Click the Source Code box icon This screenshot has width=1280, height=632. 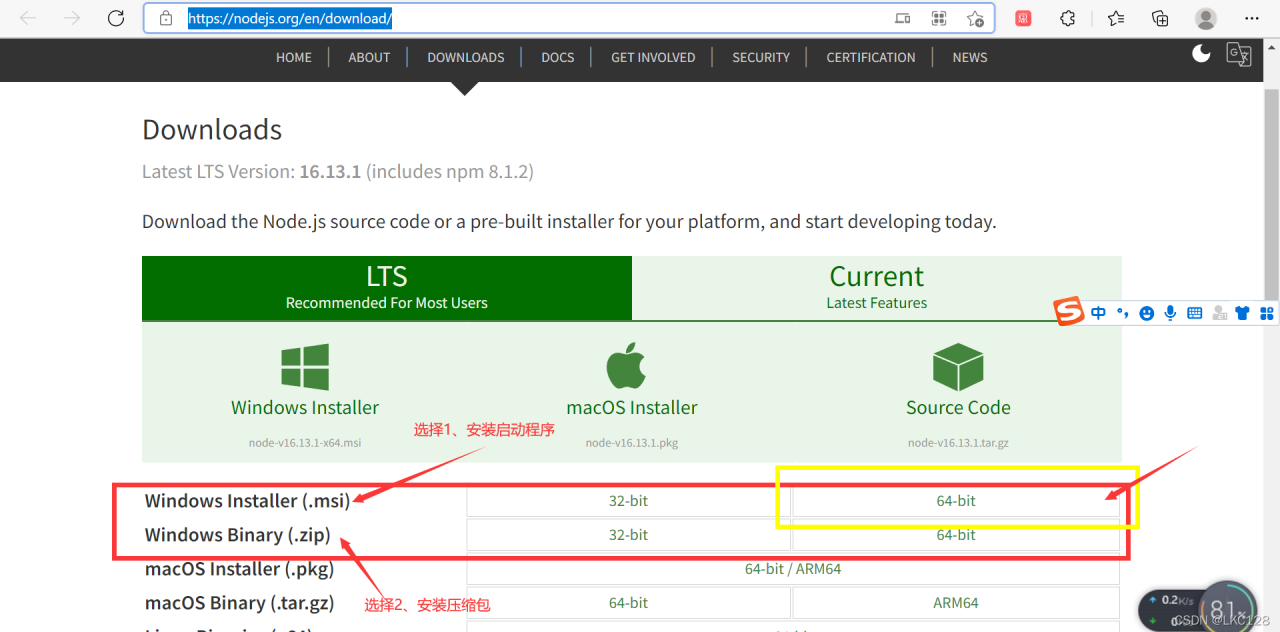tap(958, 366)
